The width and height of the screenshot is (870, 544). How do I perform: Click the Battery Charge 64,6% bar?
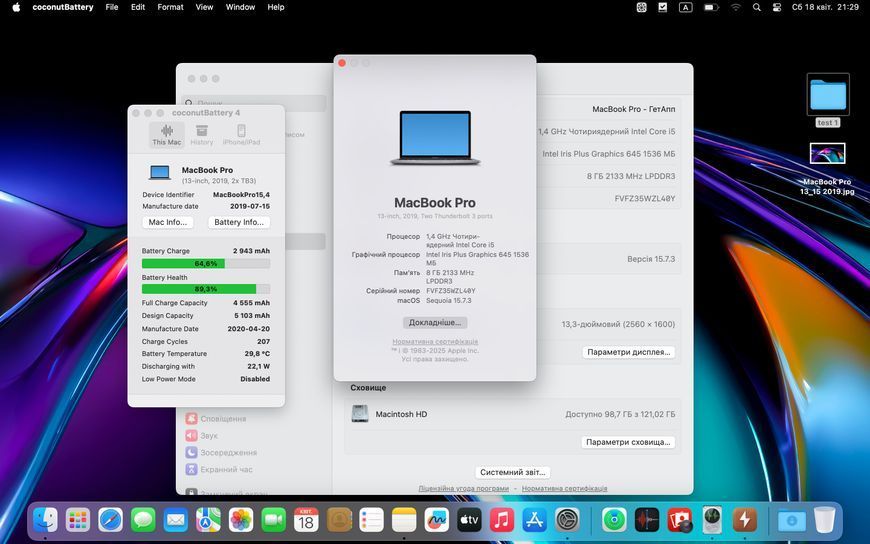[x=206, y=264]
